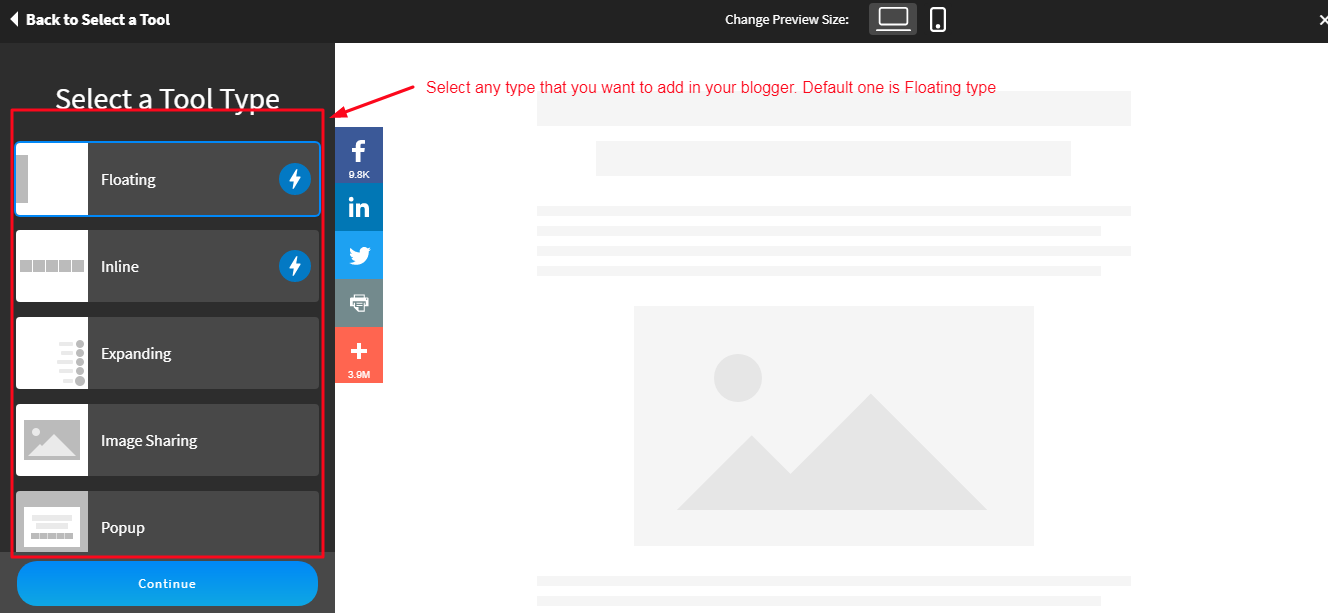Click the Floating type thumbnail
This screenshot has height=613, width=1328.
[x=52, y=179]
